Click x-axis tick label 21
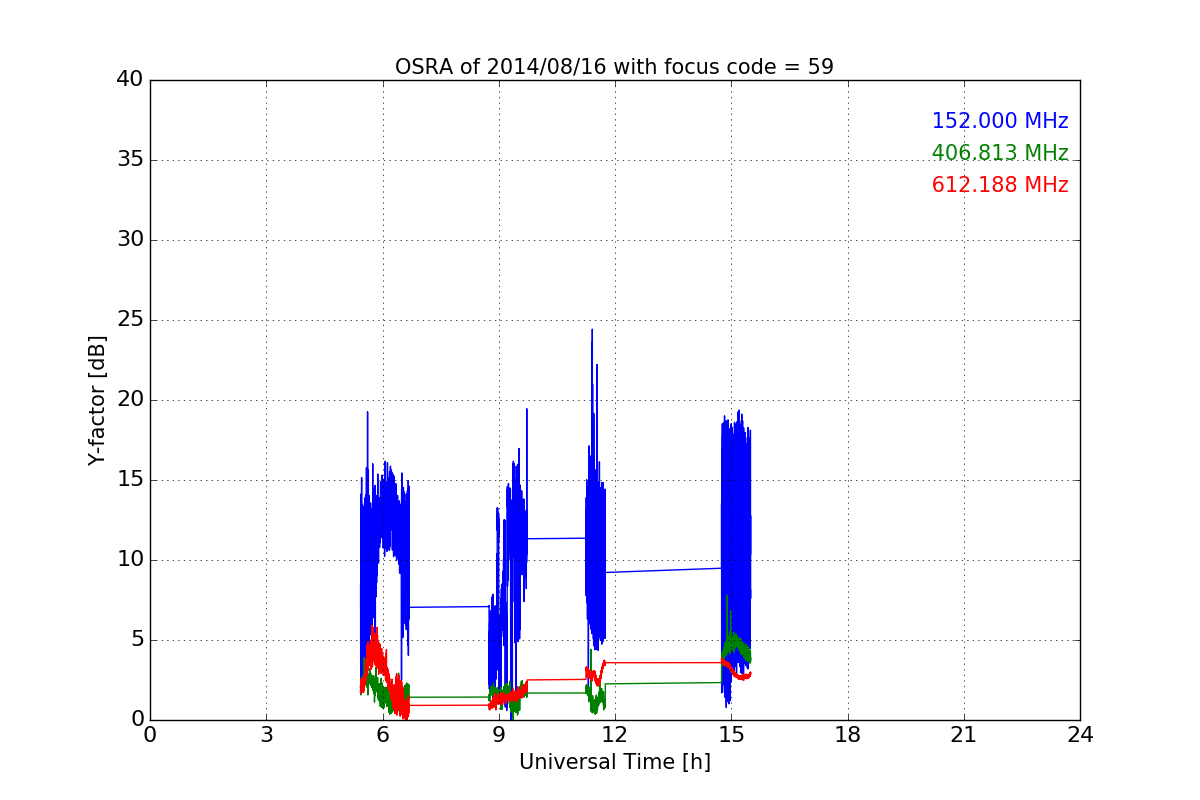 click(x=964, y=735)
